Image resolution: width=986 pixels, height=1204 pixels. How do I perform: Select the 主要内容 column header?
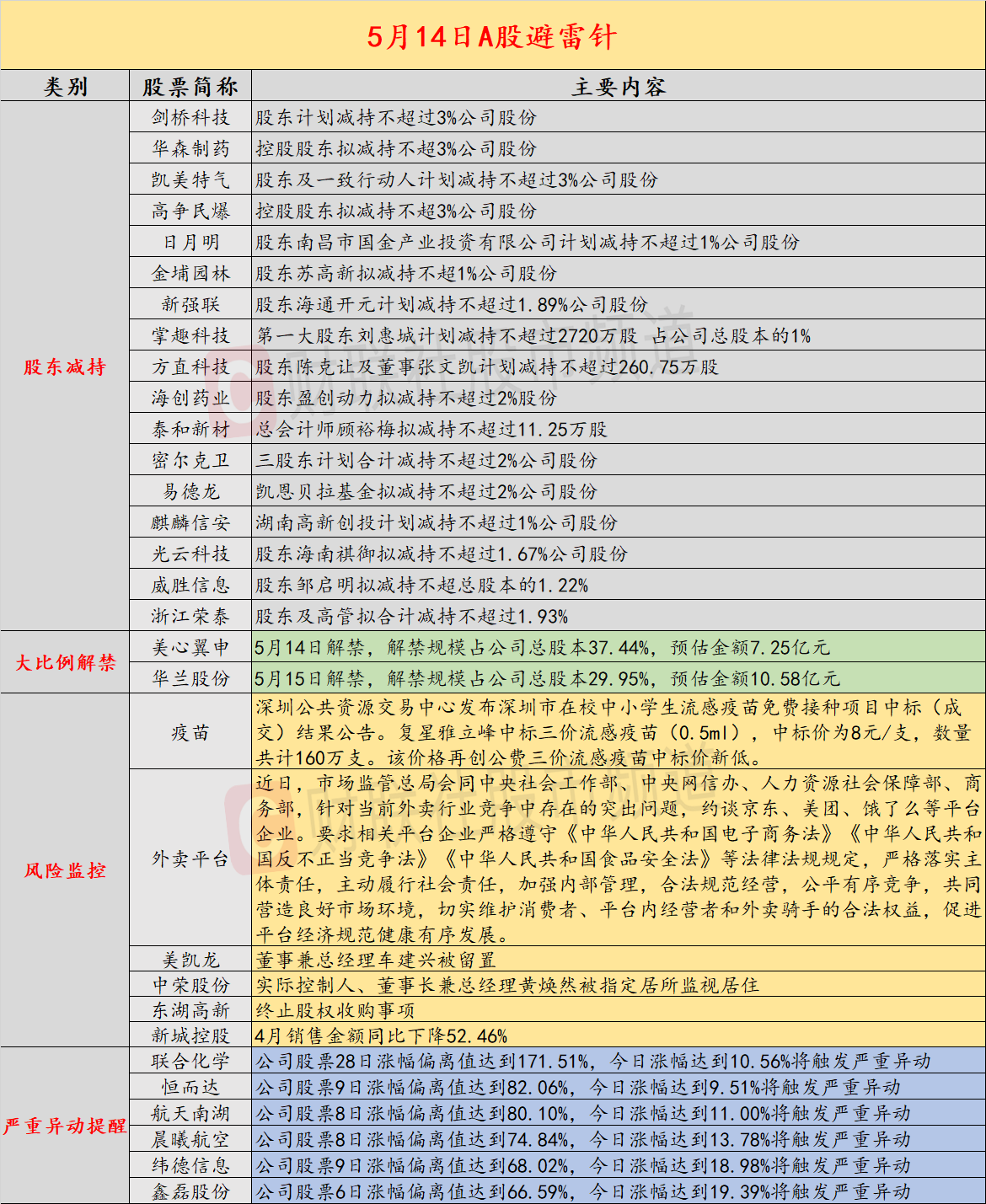click(x=619, y=86)
